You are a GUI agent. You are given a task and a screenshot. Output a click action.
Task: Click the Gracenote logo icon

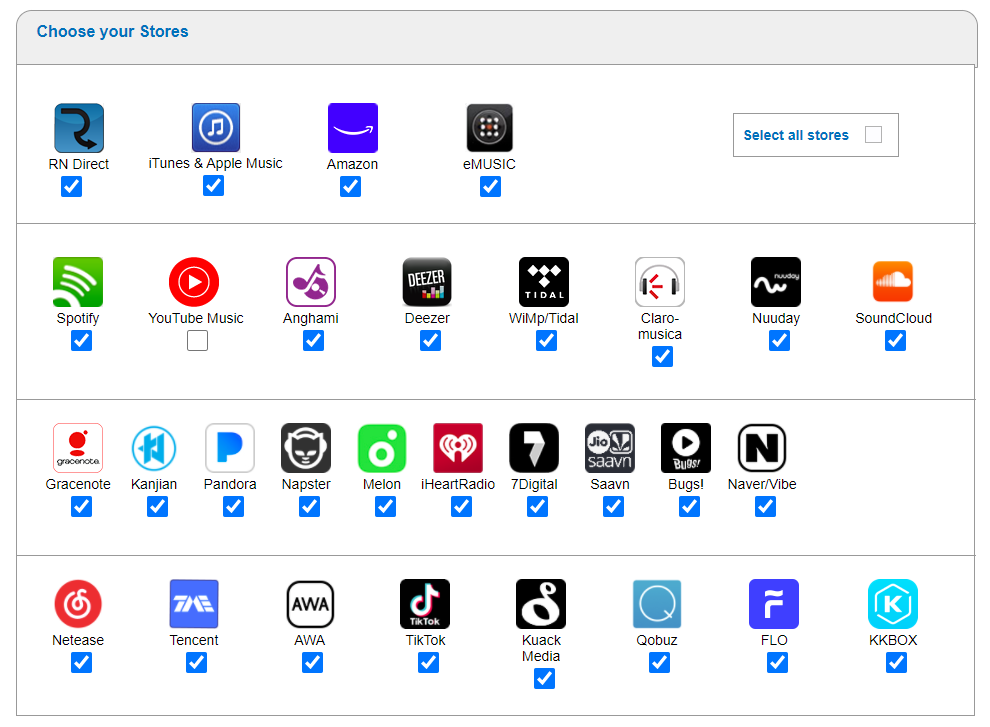(78, 448)
